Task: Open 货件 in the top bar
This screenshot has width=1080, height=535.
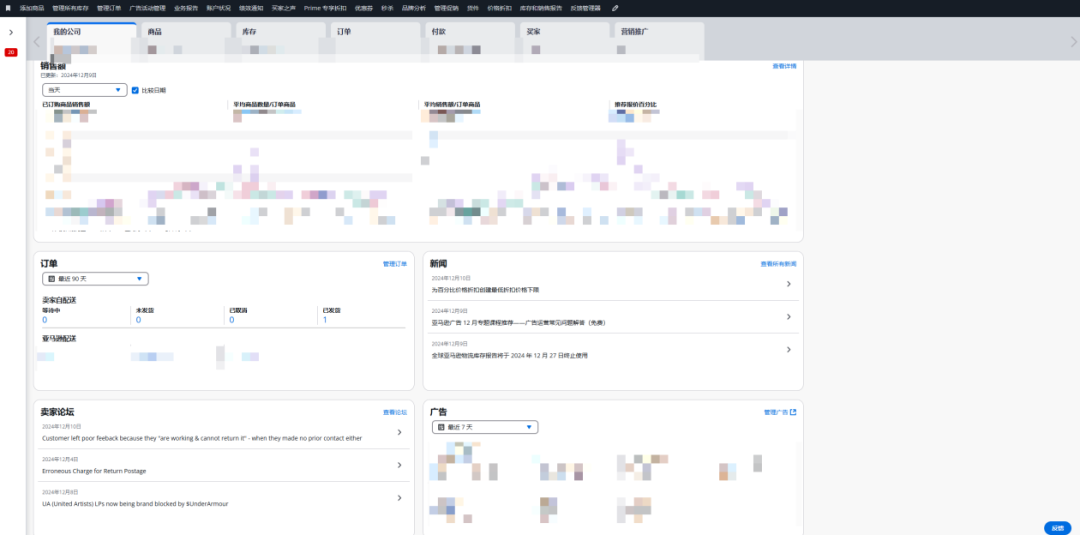Action: 472,8
